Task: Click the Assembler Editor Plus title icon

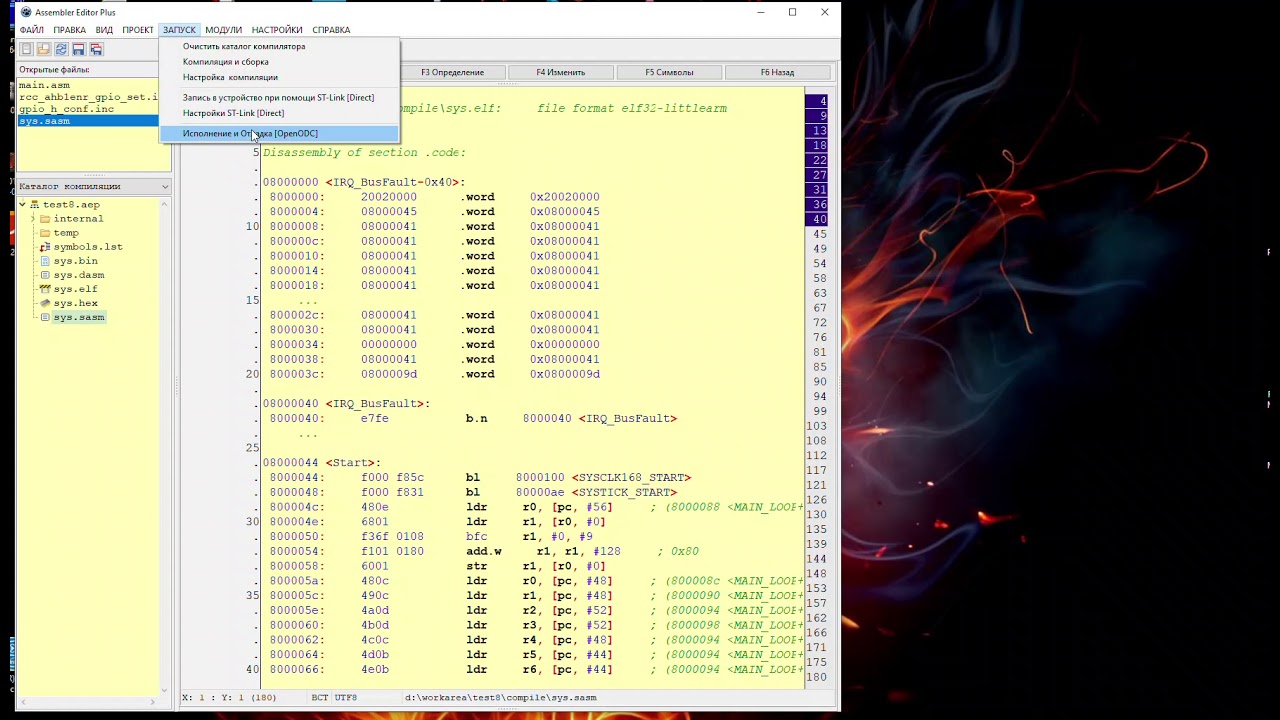Action: click(x=26, y=12)
